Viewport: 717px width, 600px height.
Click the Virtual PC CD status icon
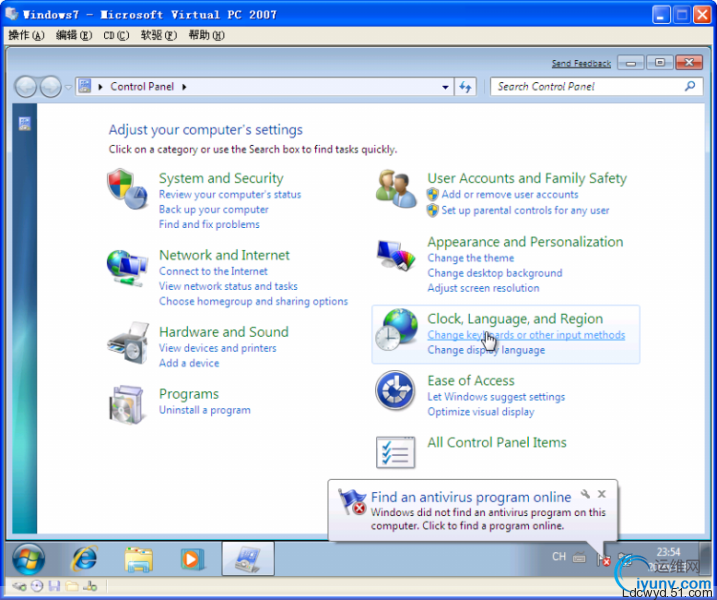click(37, 586)
